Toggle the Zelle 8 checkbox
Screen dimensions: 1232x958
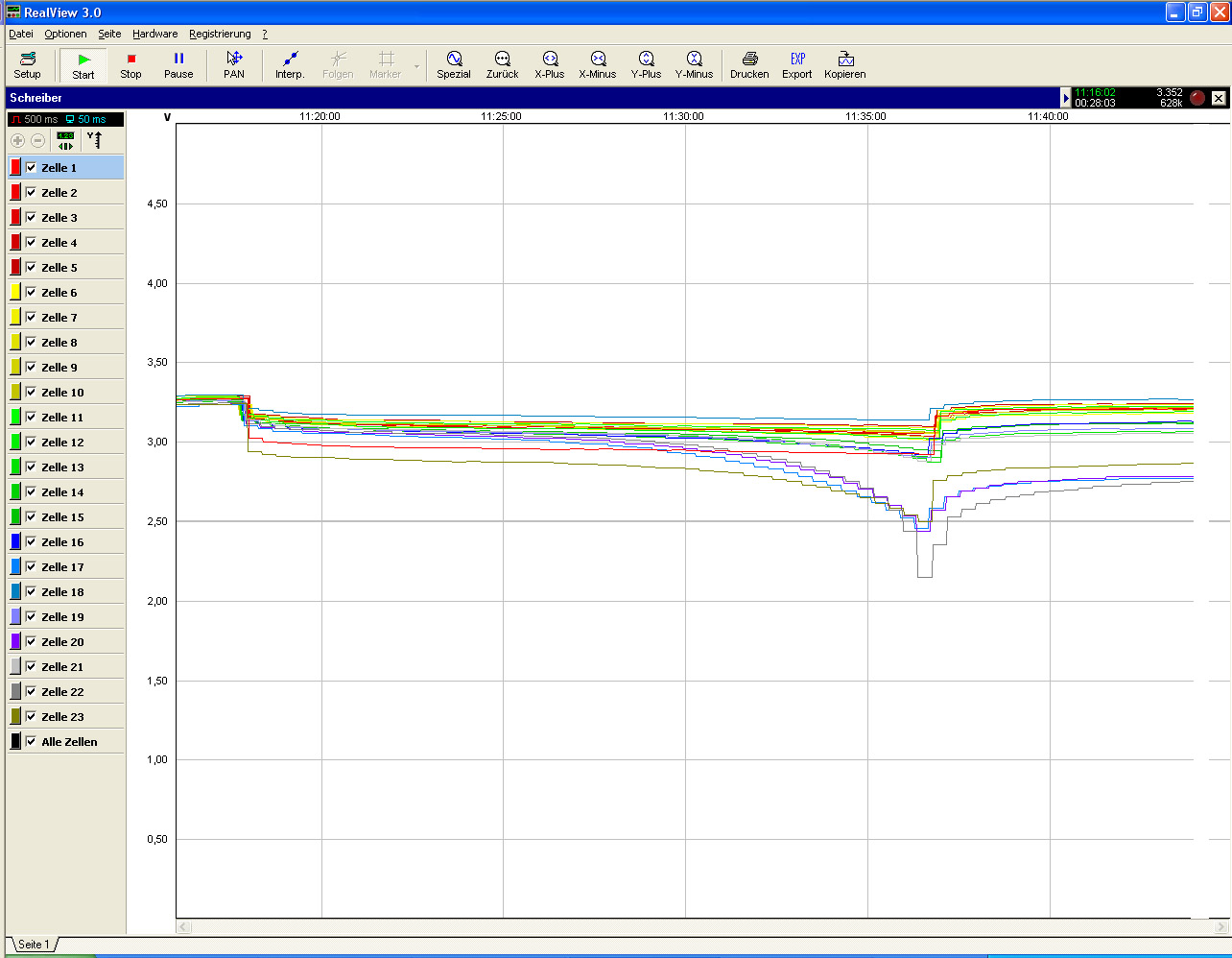coord(32,342)
